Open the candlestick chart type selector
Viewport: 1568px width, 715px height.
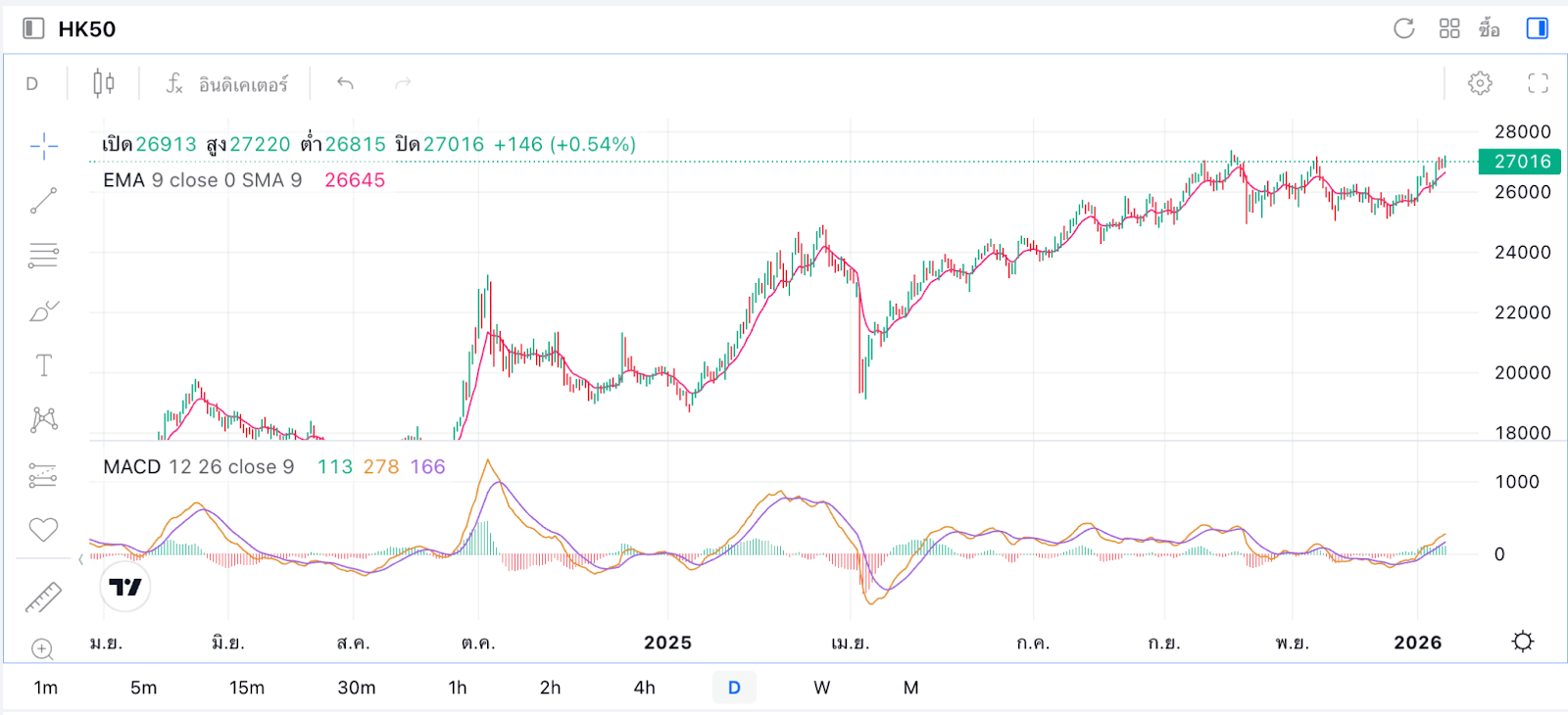(103, 83)
